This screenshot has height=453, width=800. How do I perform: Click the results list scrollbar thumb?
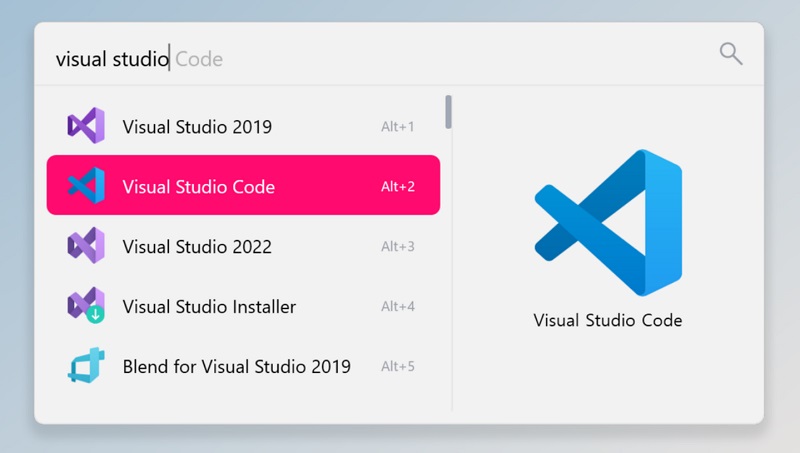(x=449, y=112)
